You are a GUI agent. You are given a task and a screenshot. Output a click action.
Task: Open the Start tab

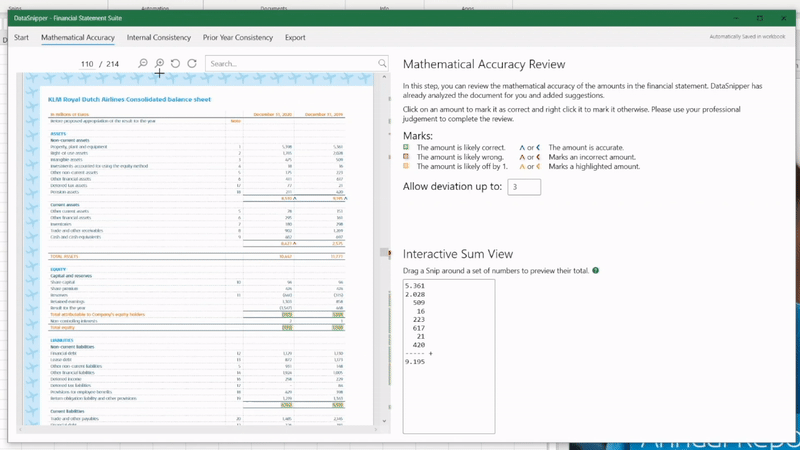point(21,37)
